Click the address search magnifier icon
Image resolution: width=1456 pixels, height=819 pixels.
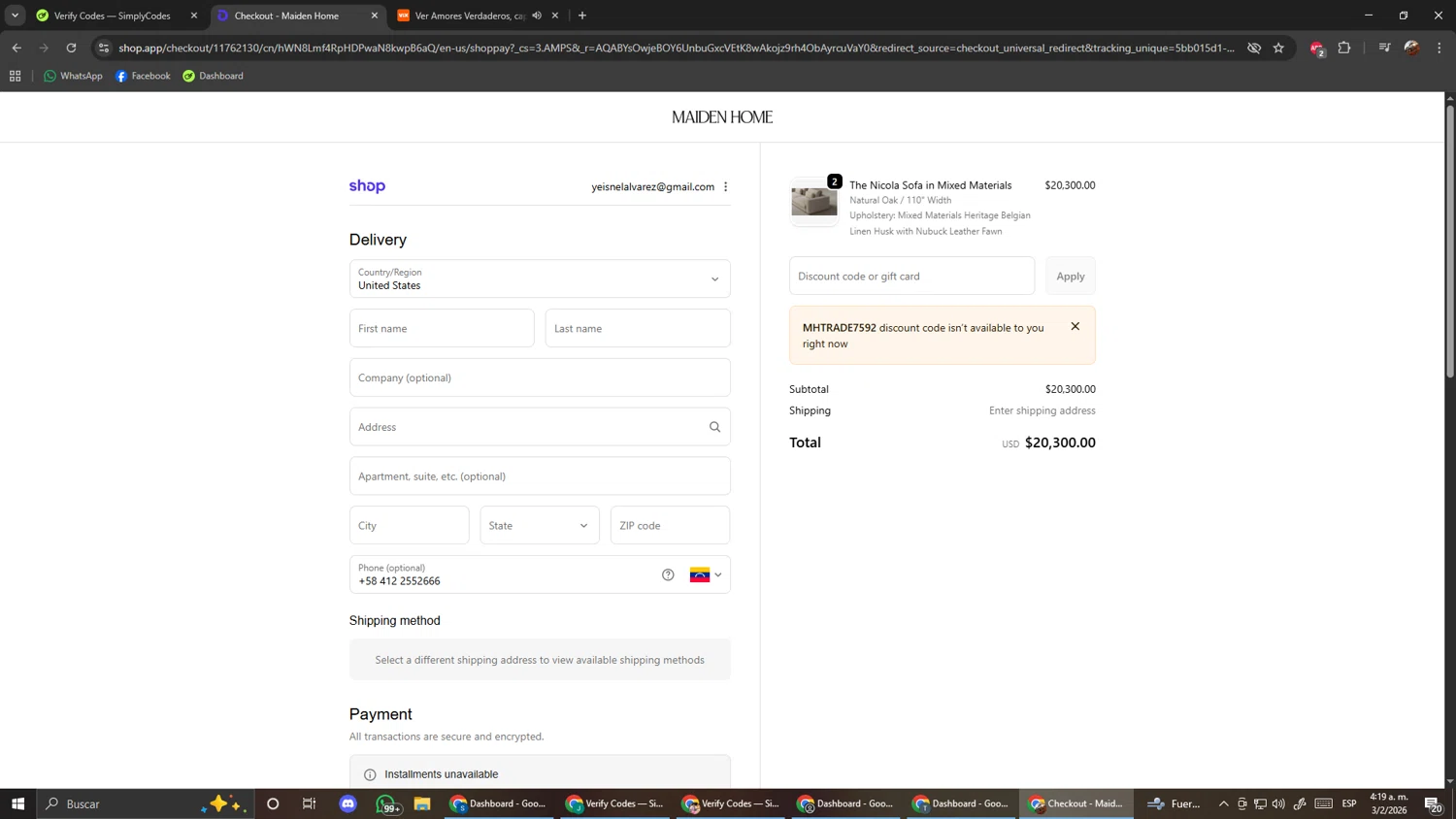click(x=714, y=427)
